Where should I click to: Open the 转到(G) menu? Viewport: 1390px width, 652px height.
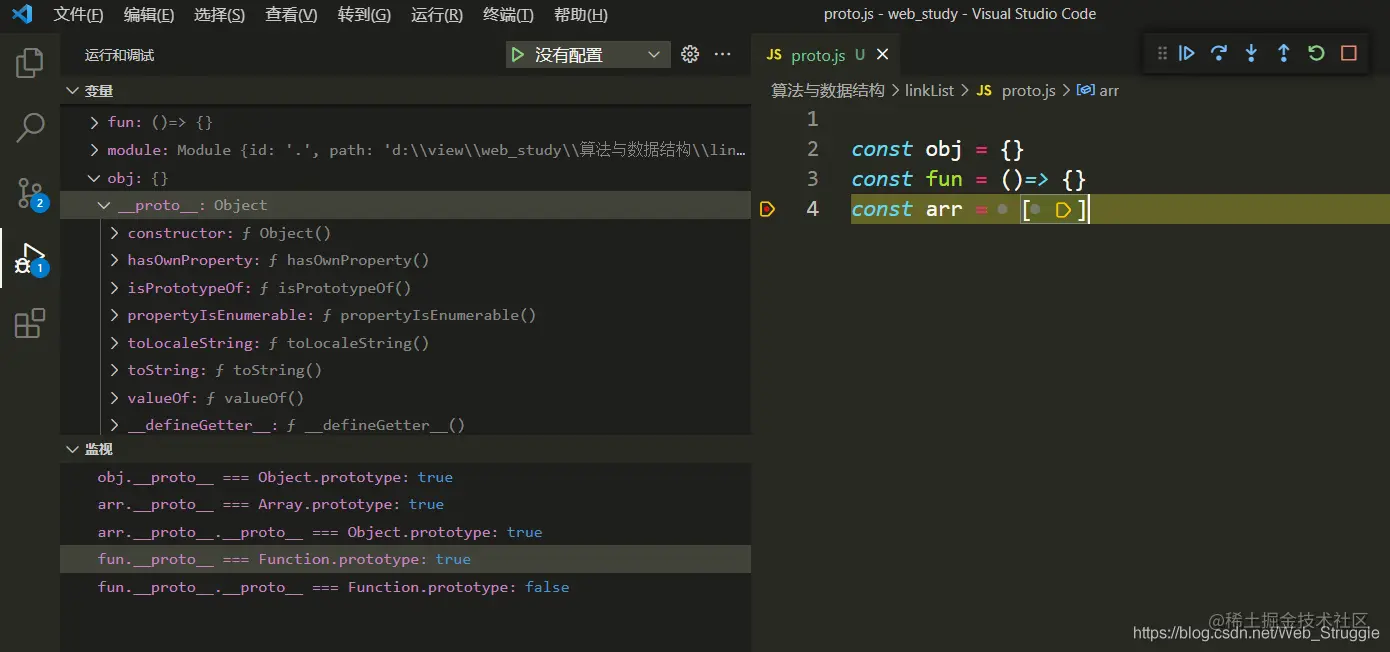click(364, 15)
